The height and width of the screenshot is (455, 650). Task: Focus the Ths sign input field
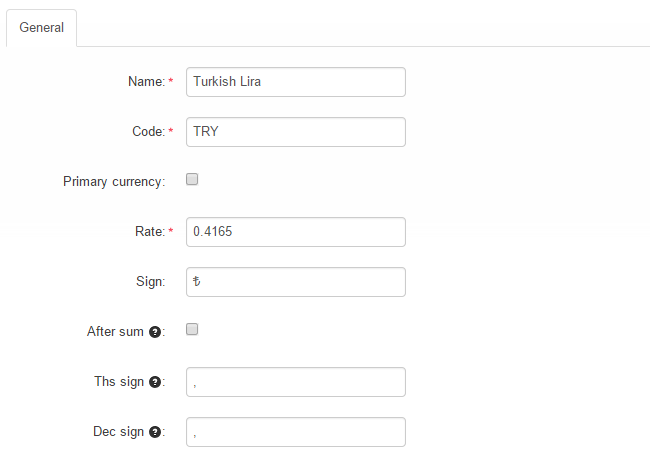click(x=295, y=382)
